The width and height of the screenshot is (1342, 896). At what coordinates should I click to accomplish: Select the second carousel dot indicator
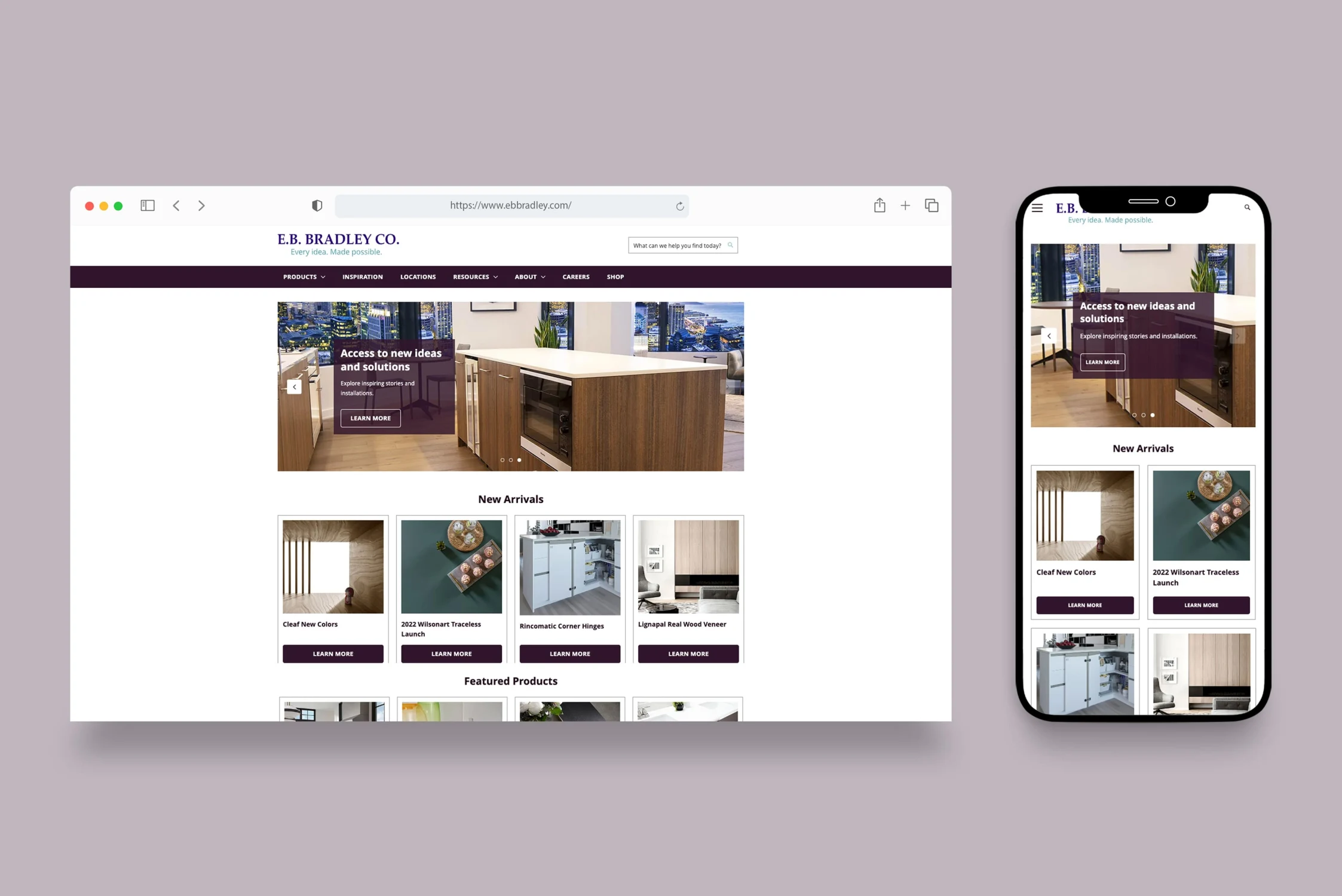coord(511,459)
